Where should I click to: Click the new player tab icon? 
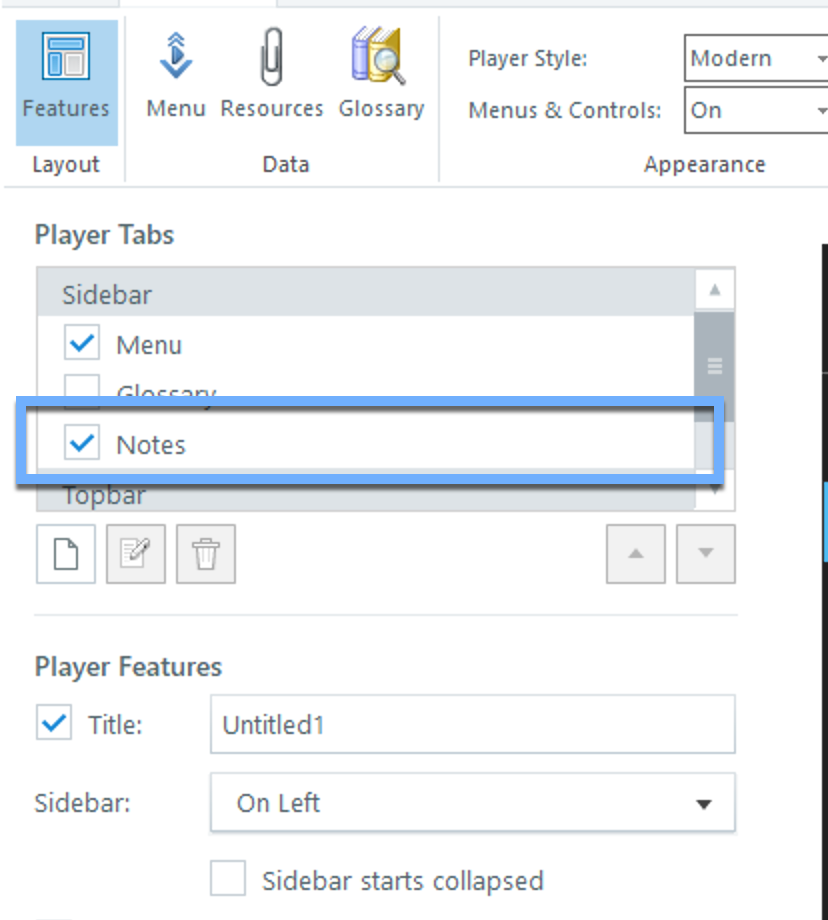pos(66,554)
